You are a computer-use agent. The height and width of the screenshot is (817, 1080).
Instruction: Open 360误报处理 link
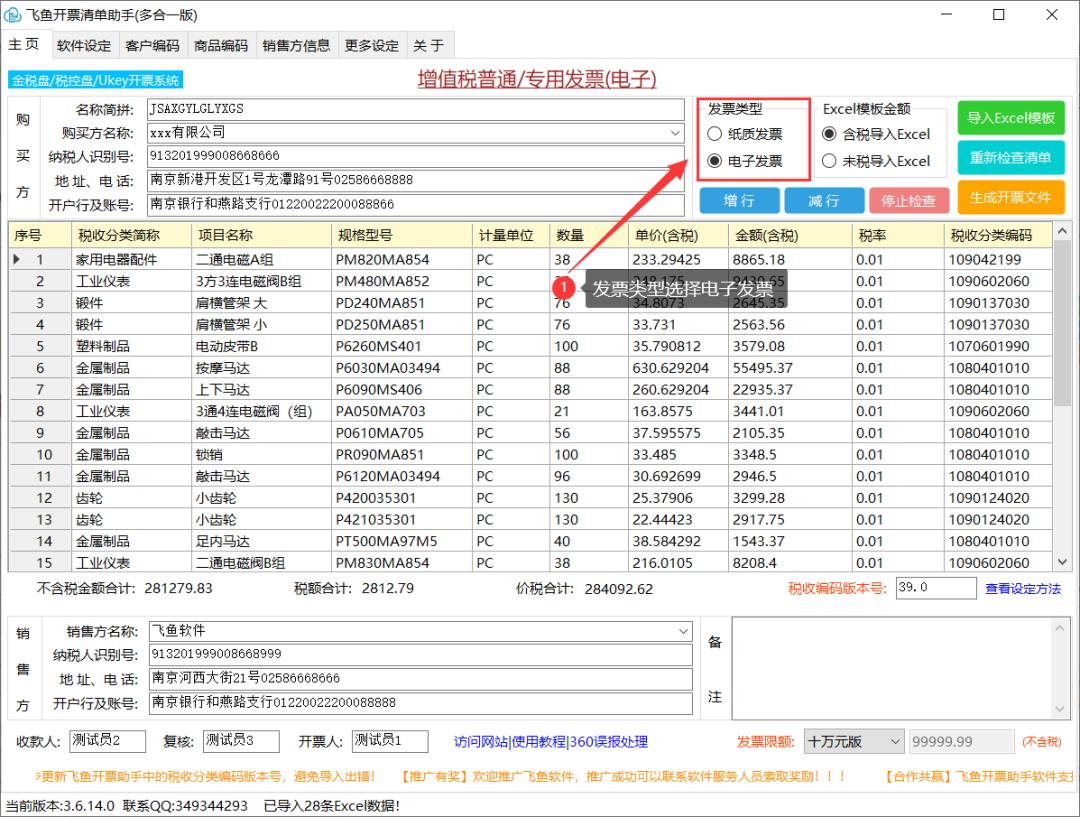click(609, 742)
